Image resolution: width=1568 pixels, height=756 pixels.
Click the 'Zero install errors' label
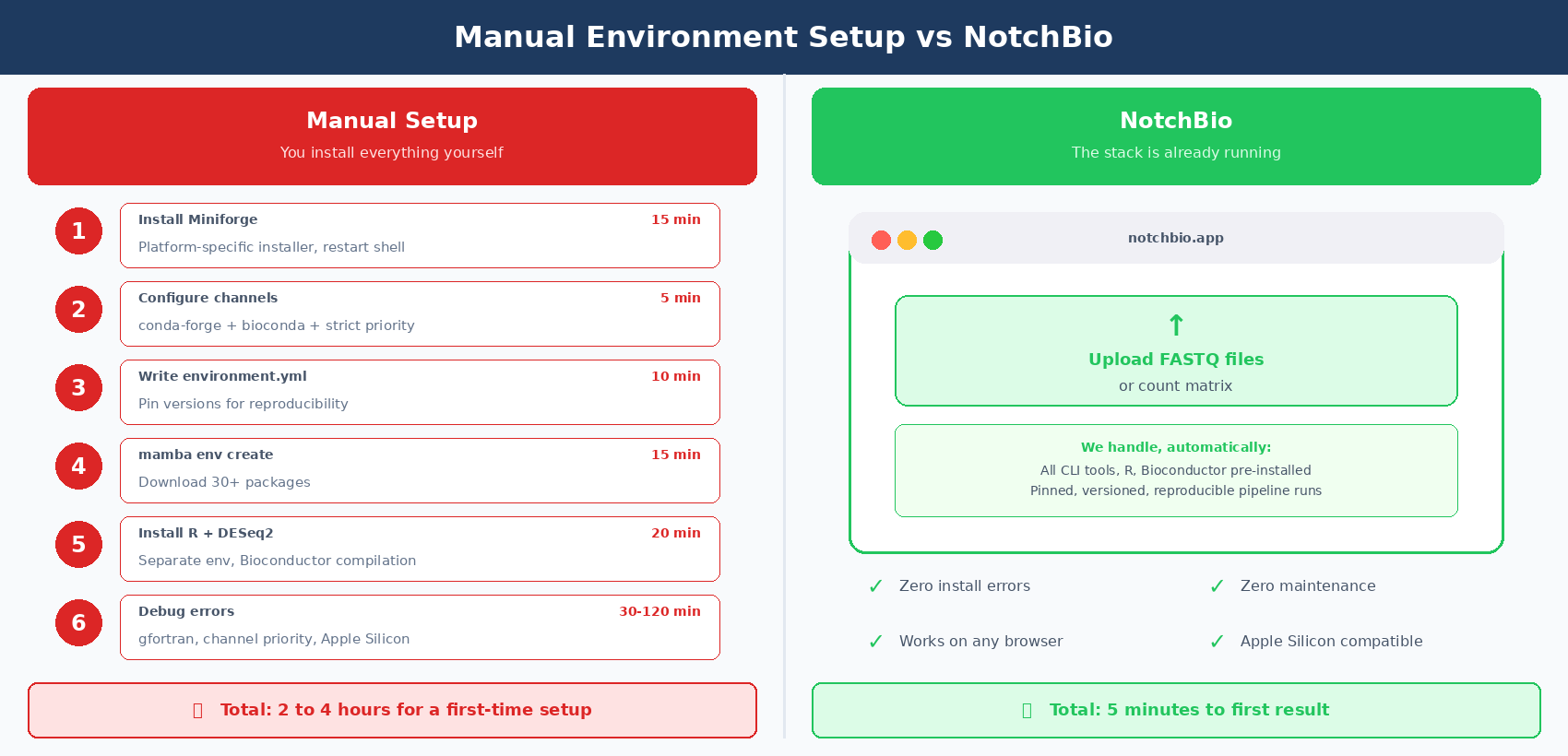coord(965,586)
